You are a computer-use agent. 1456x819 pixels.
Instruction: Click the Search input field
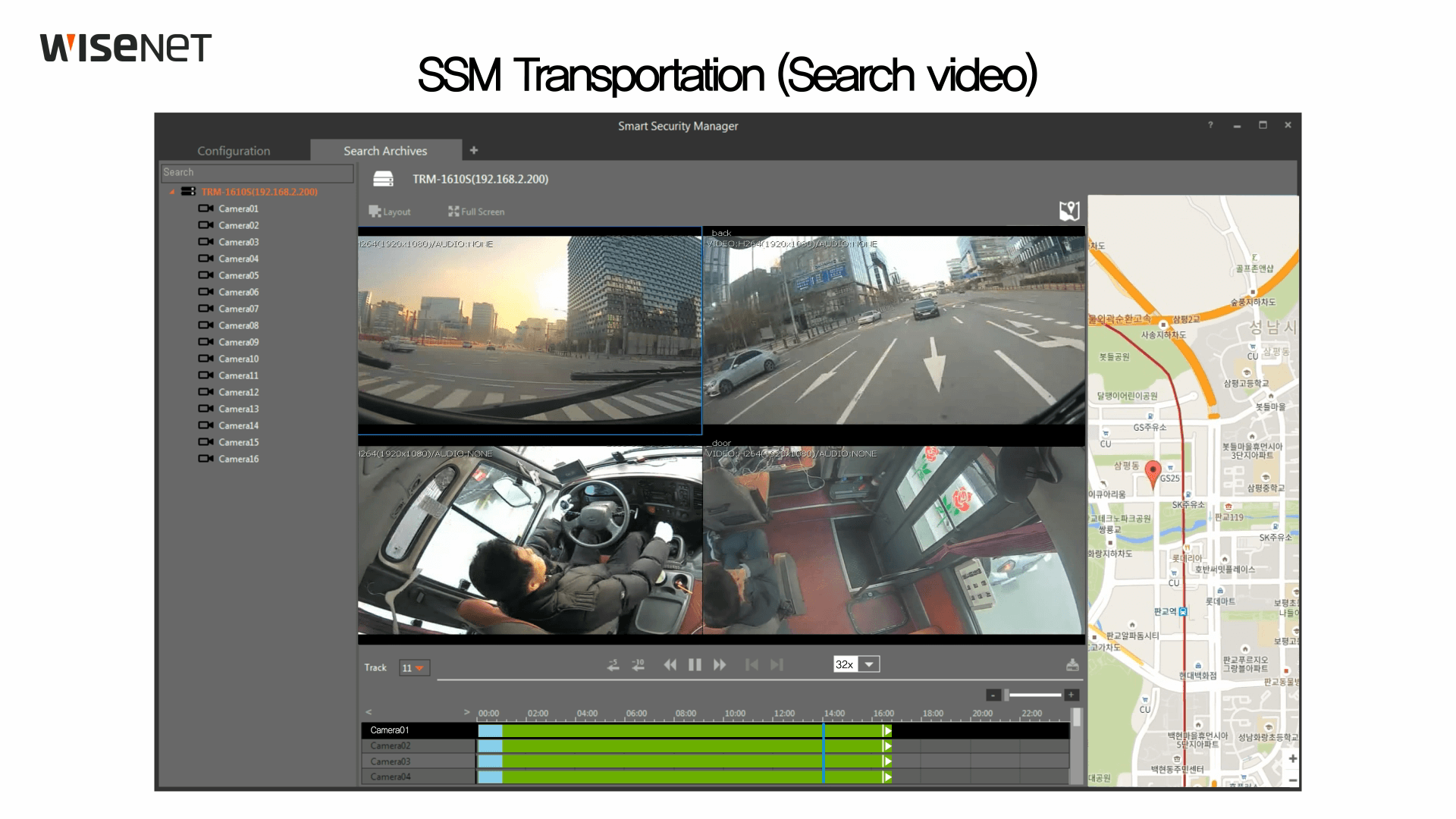point(257,173)
